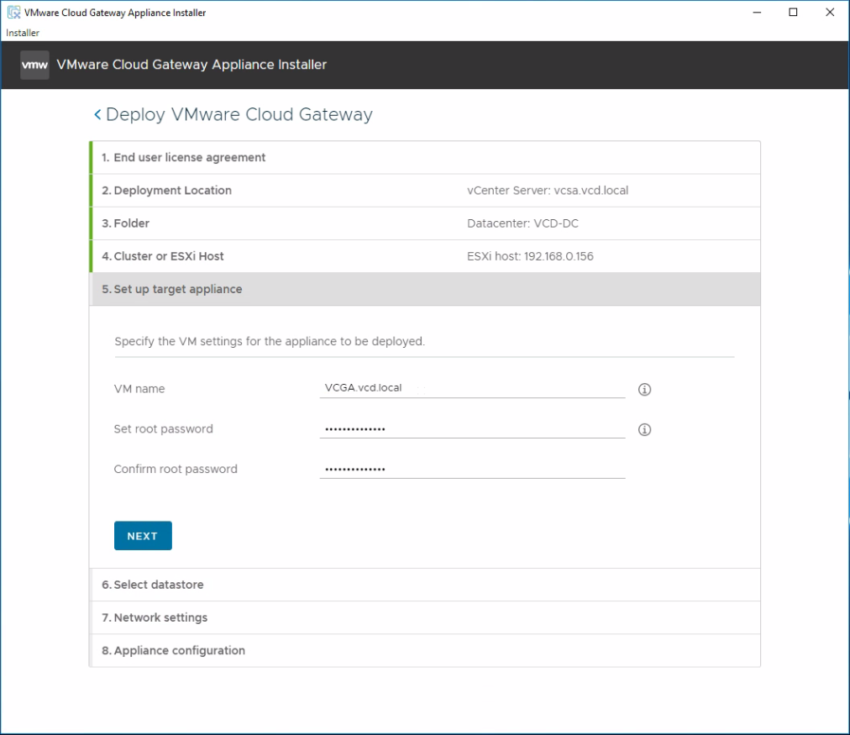Click the NEXT button

[x=142, y=535]
